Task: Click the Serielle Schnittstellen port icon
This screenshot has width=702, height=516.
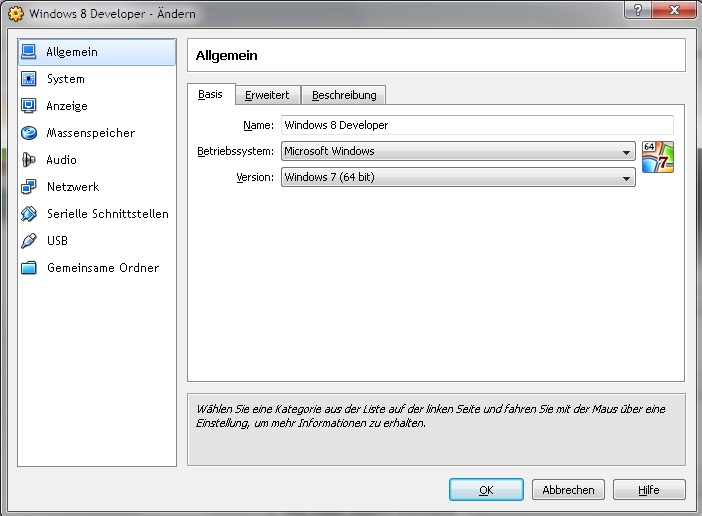Action: (29, 213)
